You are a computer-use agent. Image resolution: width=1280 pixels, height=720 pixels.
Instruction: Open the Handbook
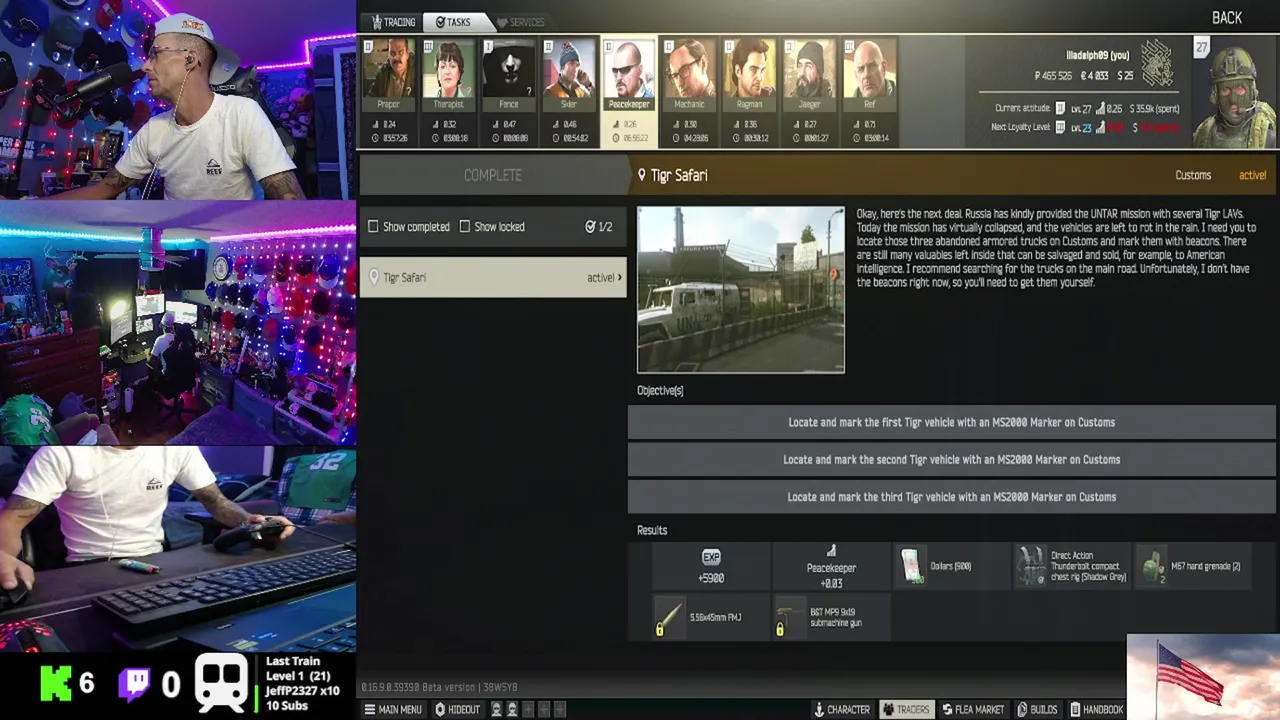(x=1096, y=709)
